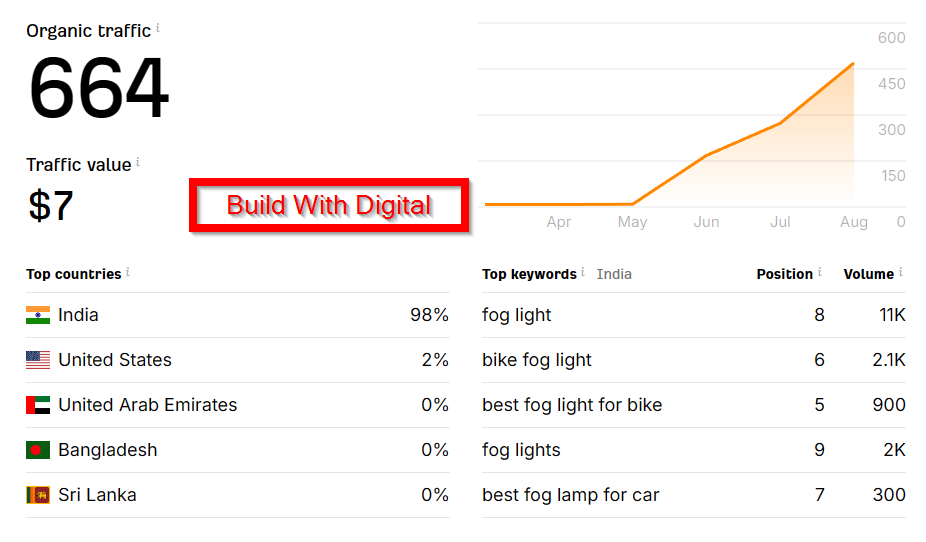The height and width of the screenshot is (542, 926).
Task: Click the 'fog lights' keyword link
Action: click(521, 450)
